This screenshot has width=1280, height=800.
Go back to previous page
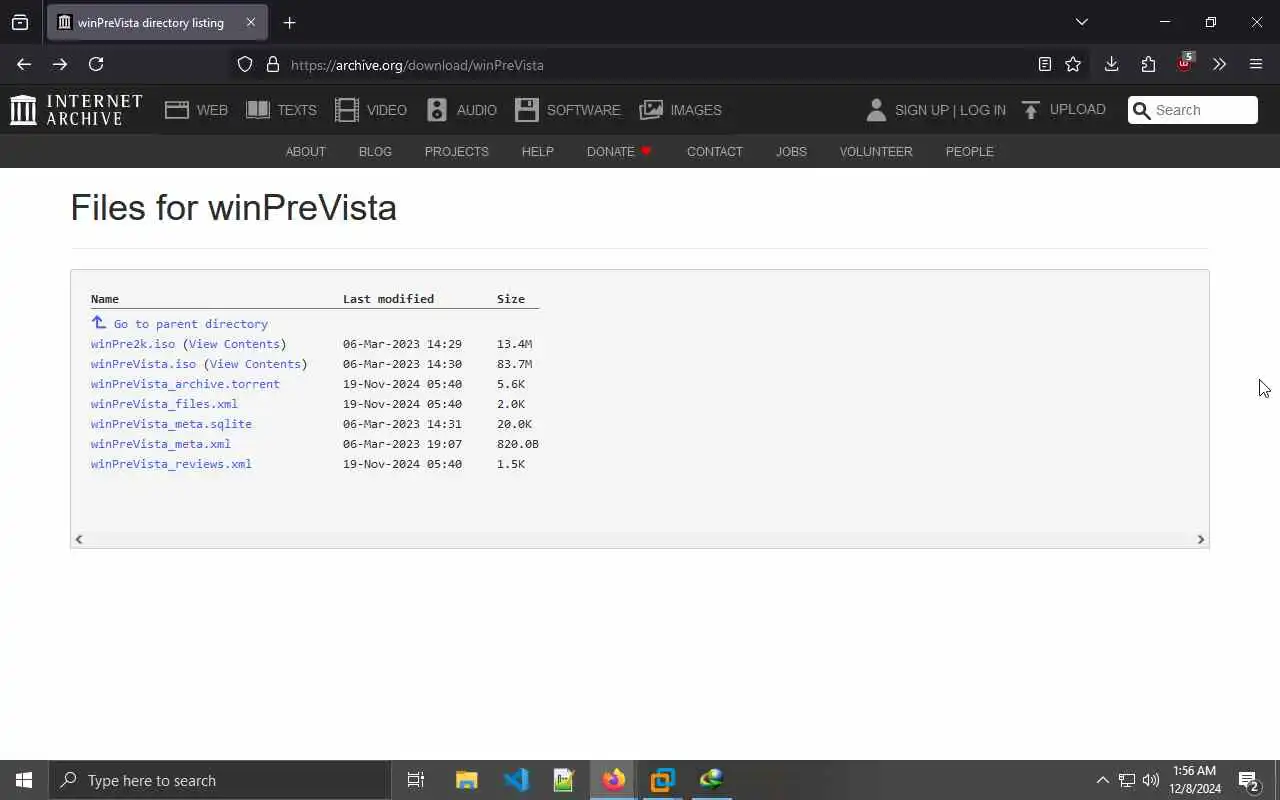click(24, 64)
